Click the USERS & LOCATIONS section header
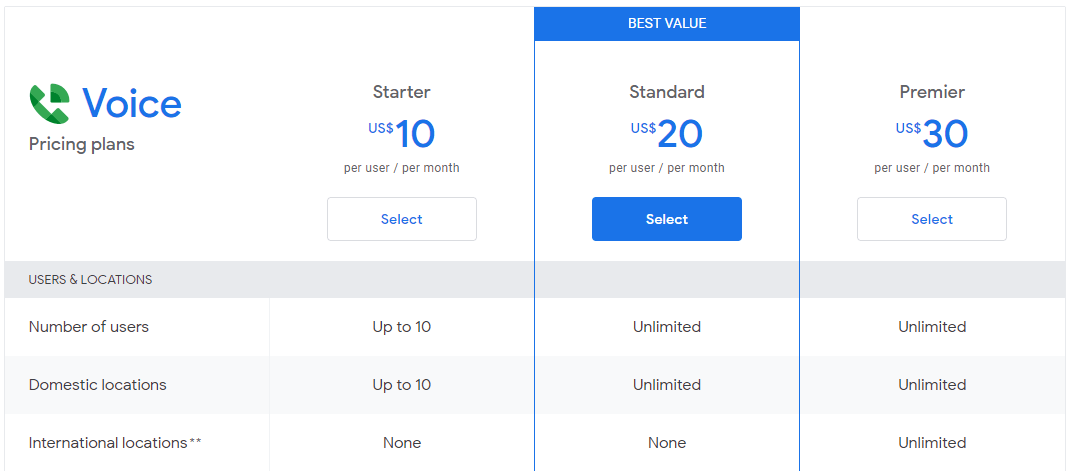The height and width of the screenshot is (471, 1071). pyautogui.click(x=90, y=280)
